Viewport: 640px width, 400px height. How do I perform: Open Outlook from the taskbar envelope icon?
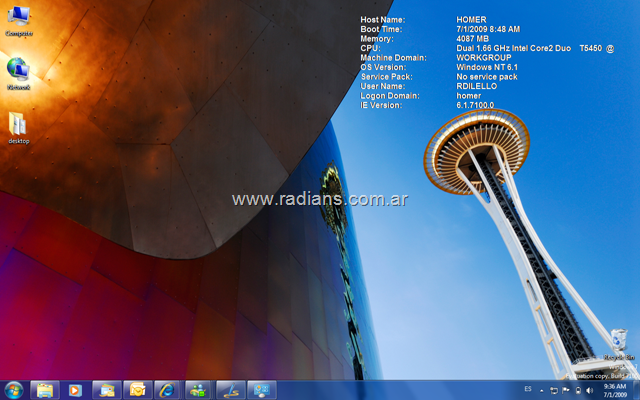click(137, 389)
